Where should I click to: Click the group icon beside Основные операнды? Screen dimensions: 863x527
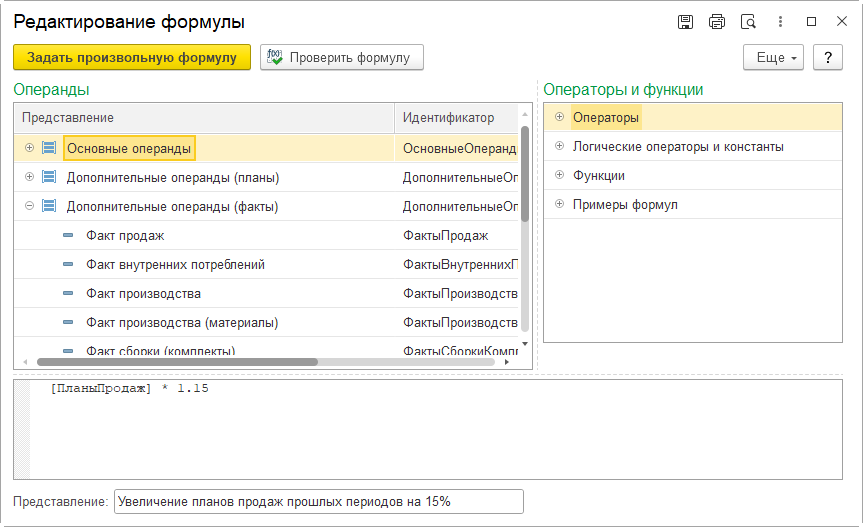[x=48, y=148]
